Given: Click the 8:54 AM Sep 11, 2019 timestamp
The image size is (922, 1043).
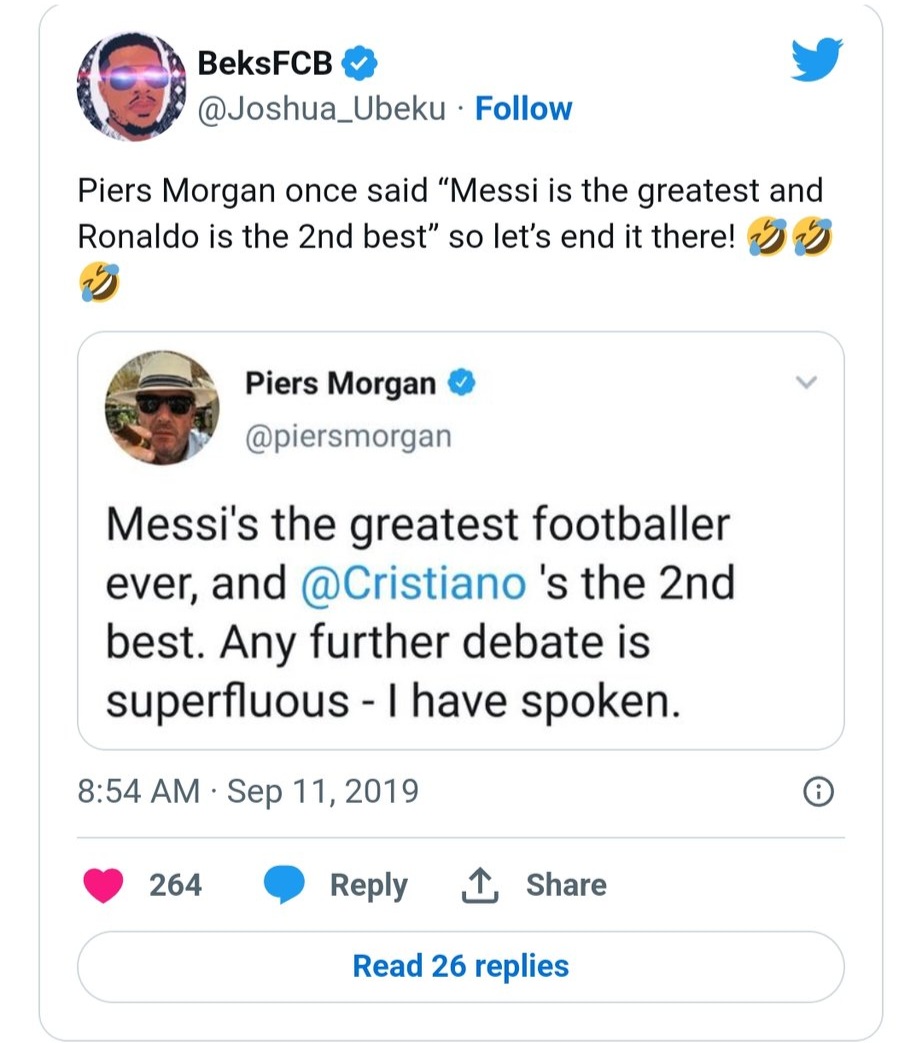Looking at the screenshot, I should 247,792.
